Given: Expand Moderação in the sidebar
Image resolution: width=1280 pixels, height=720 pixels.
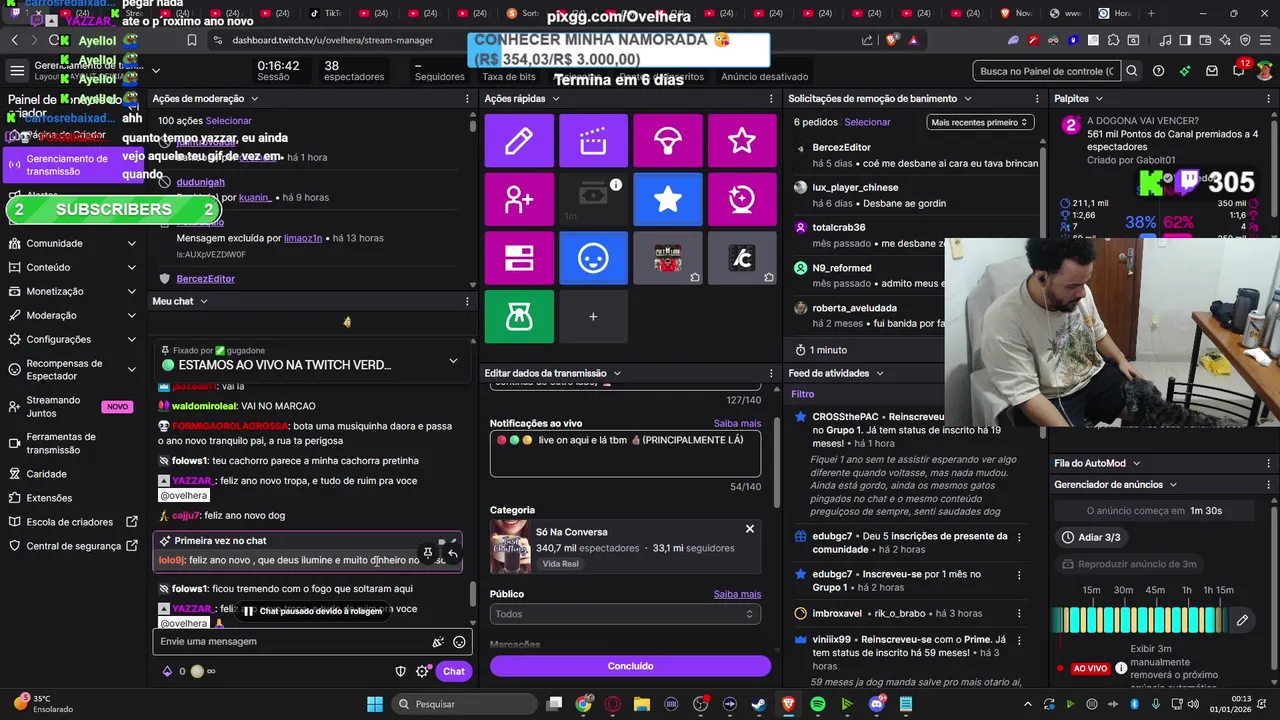Looking at the screenshot, I should tap(72, 315).
